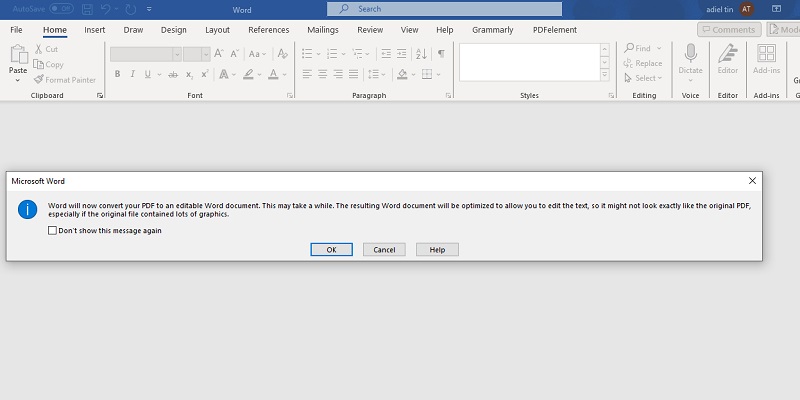Click Align Right icon
The image size is (800, 400).
338,74
